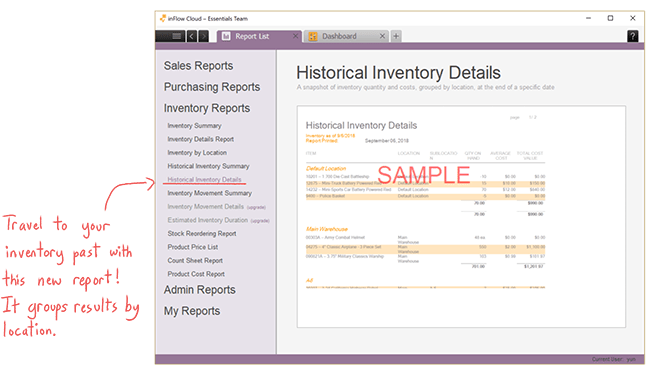
Task: Expand the Admin Reports section
Action: [199, 290]
